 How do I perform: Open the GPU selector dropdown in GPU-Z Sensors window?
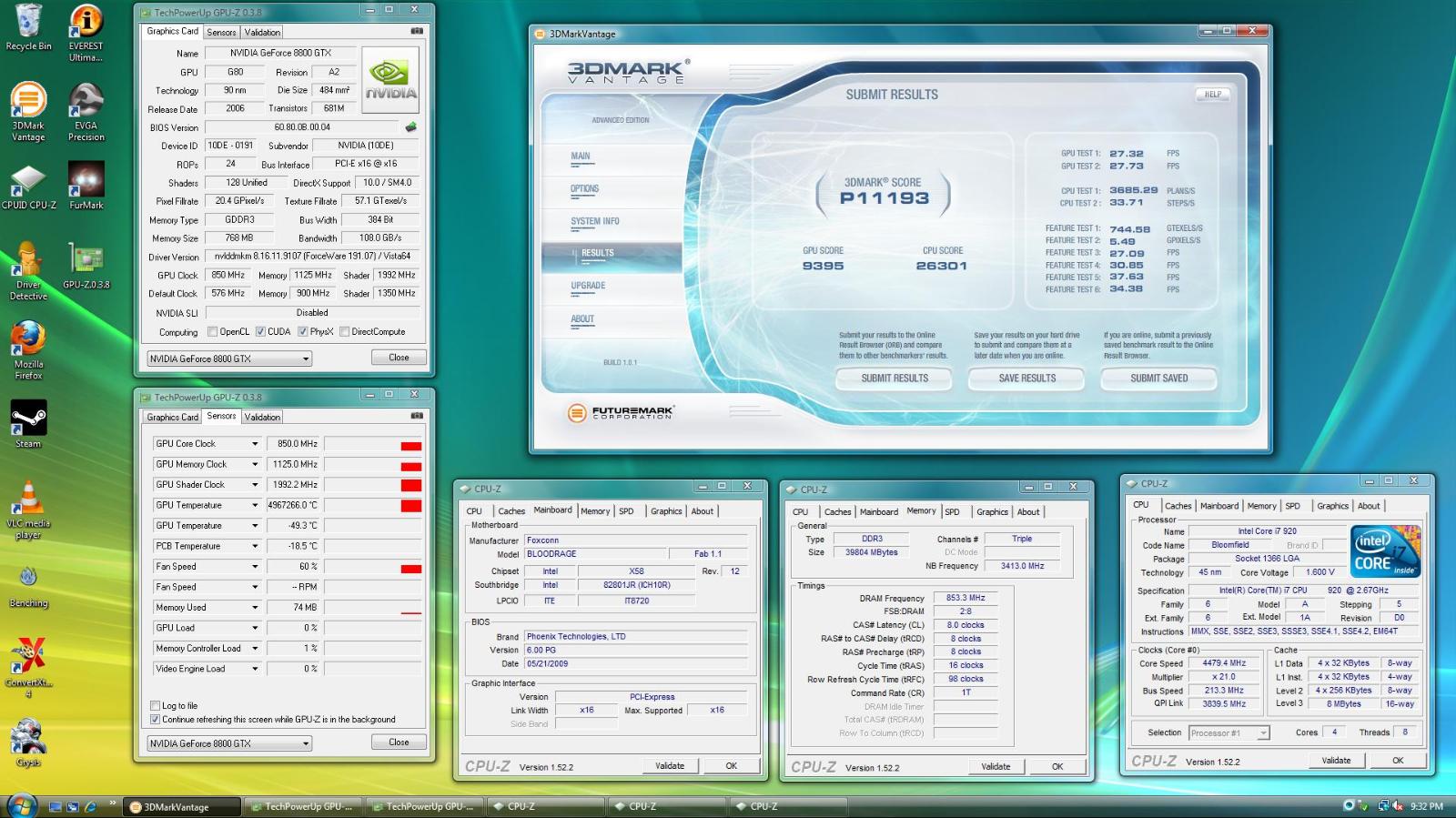tap(229, 743)
